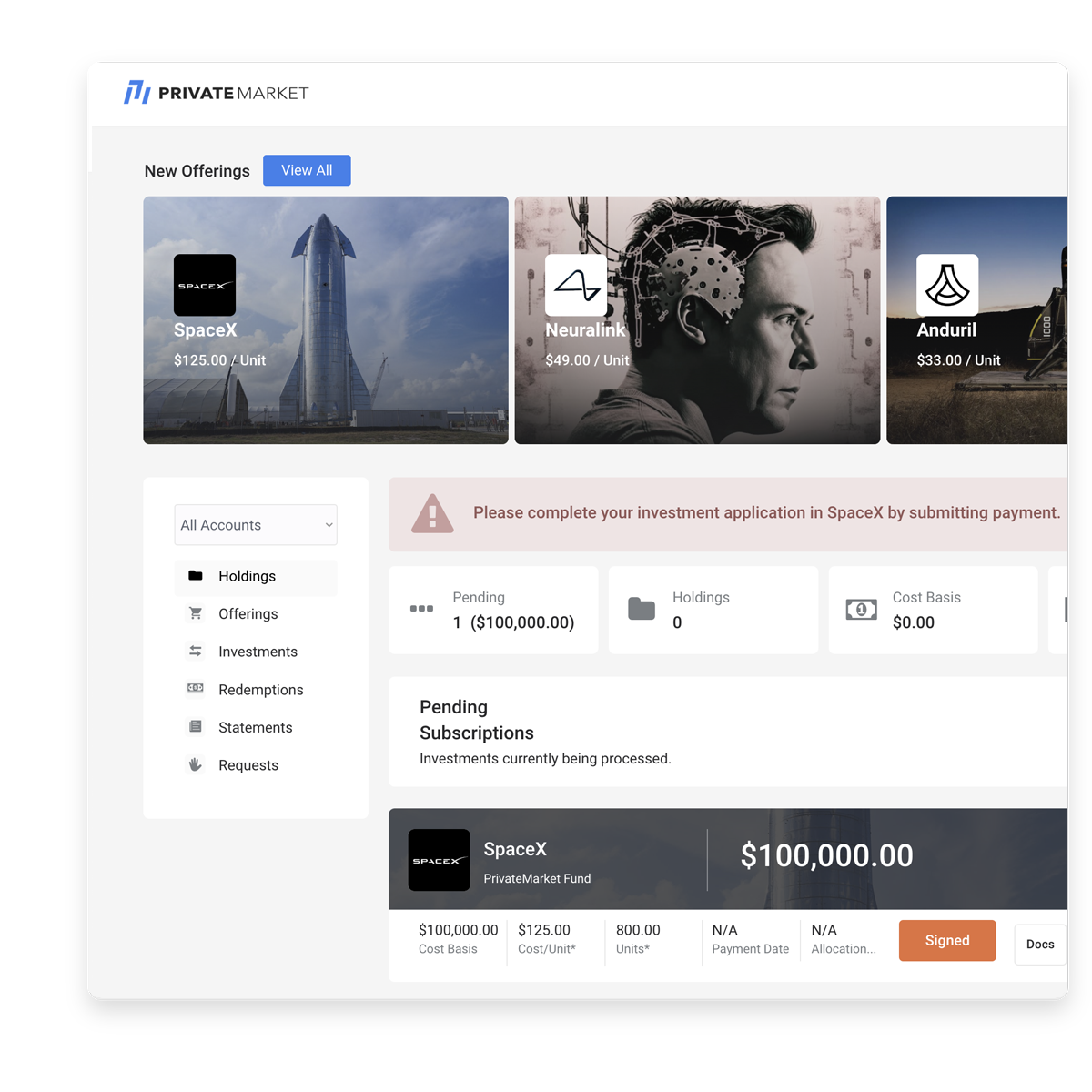Click the View All button
This screenshot has width=1092, height=1092.
pyautogui.click(x=307, y=170)
